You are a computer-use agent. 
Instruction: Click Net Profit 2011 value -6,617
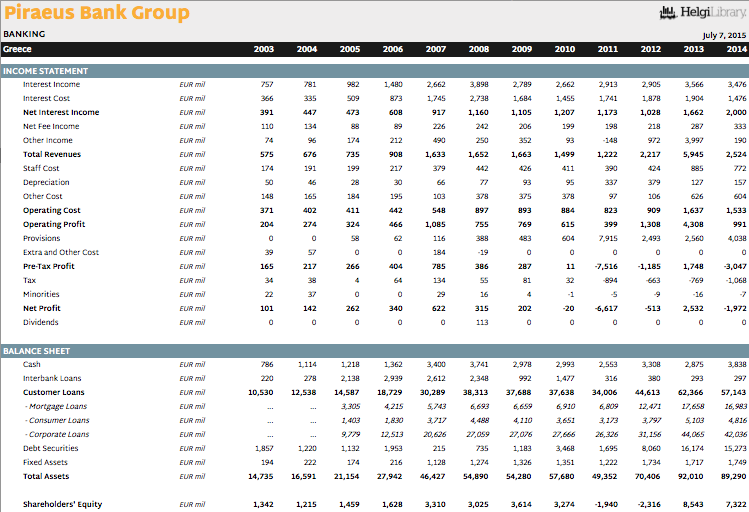pyautogui.click(x=606, y=309)
